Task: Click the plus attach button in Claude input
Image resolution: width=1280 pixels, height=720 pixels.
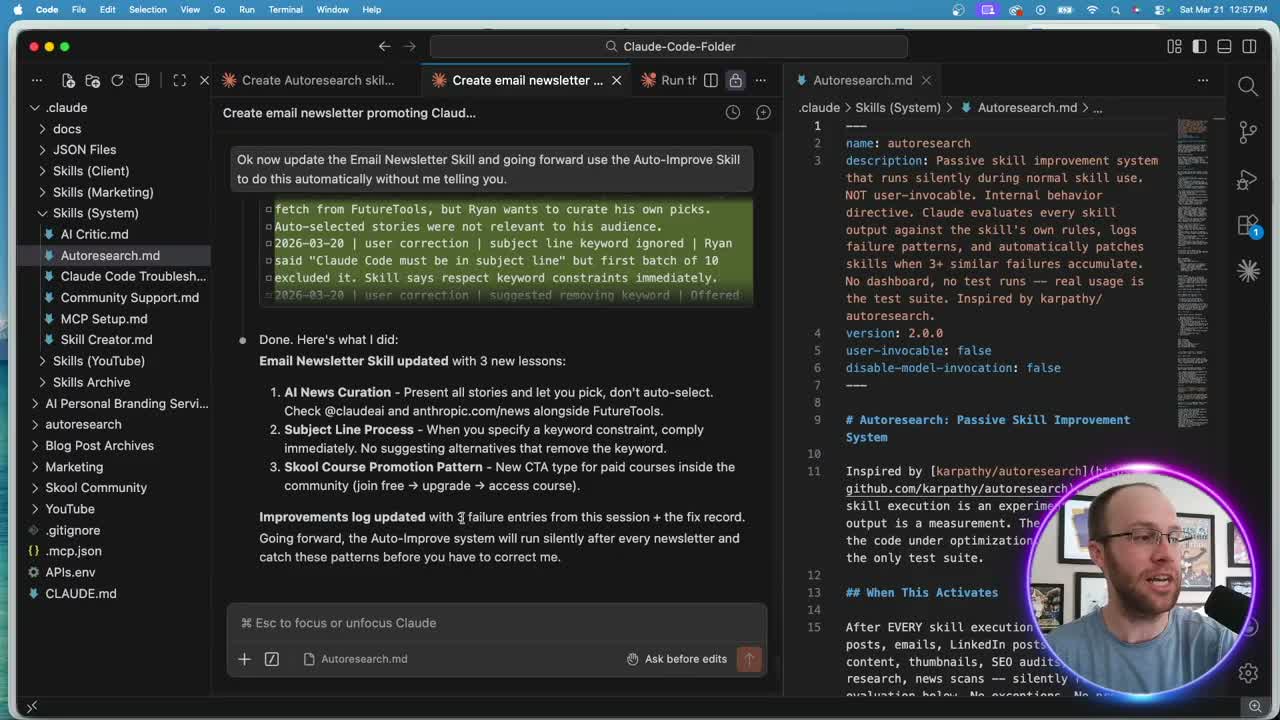Action: (244, 659)
